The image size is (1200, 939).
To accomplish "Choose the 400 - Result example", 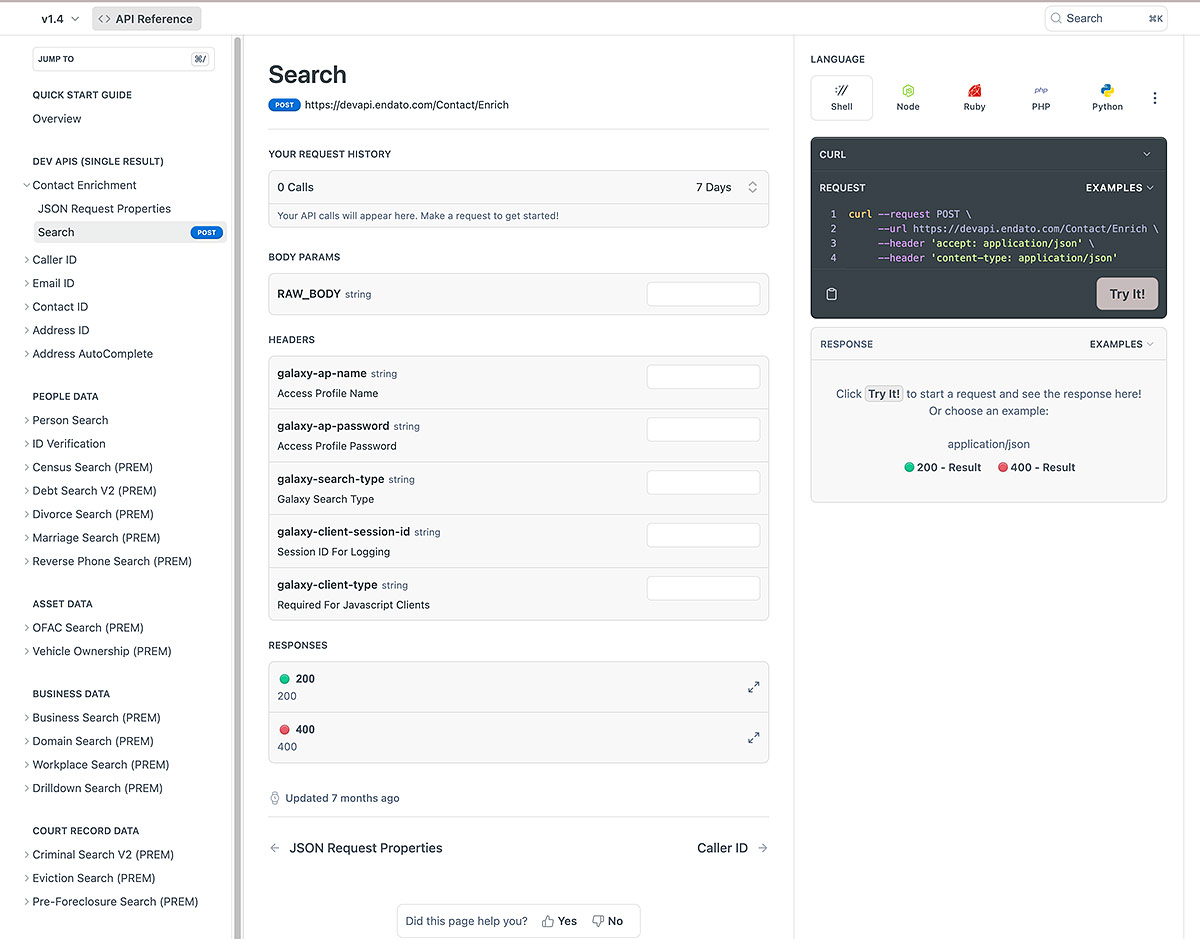I will coord(1036,467).
